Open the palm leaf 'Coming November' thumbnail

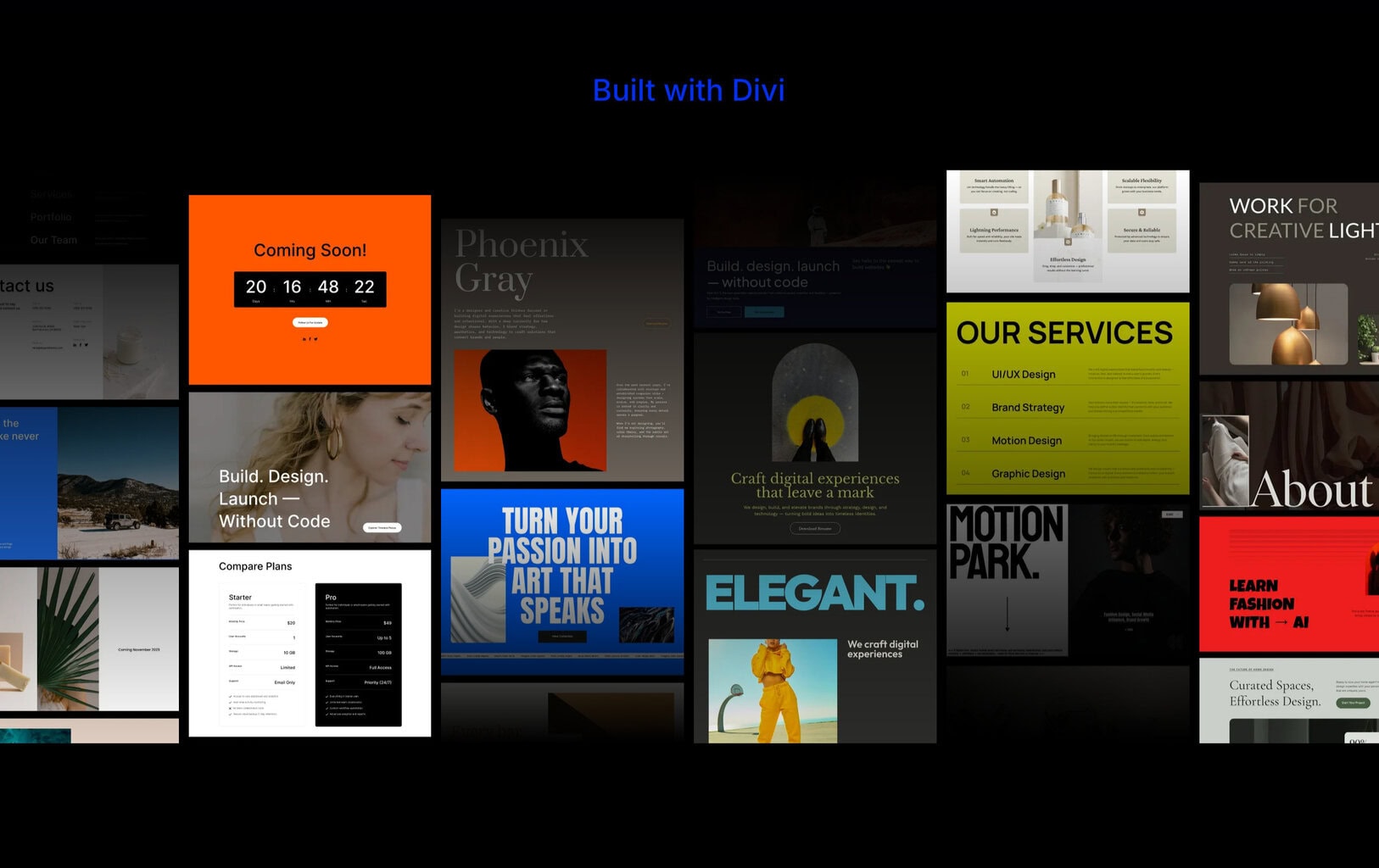(89, 639)
